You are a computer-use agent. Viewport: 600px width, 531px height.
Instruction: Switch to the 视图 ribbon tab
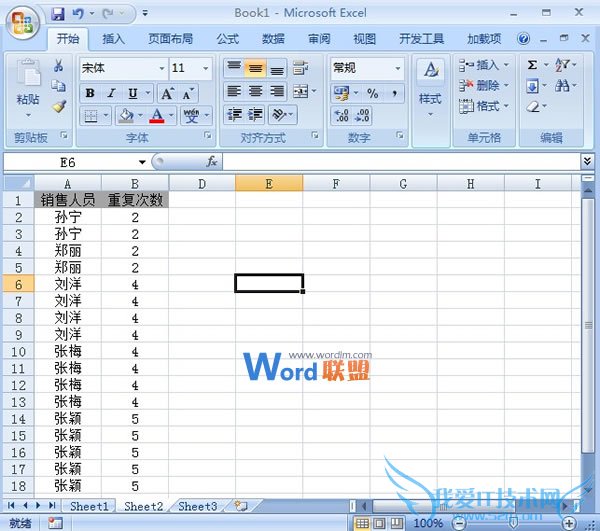click(364, 39)
